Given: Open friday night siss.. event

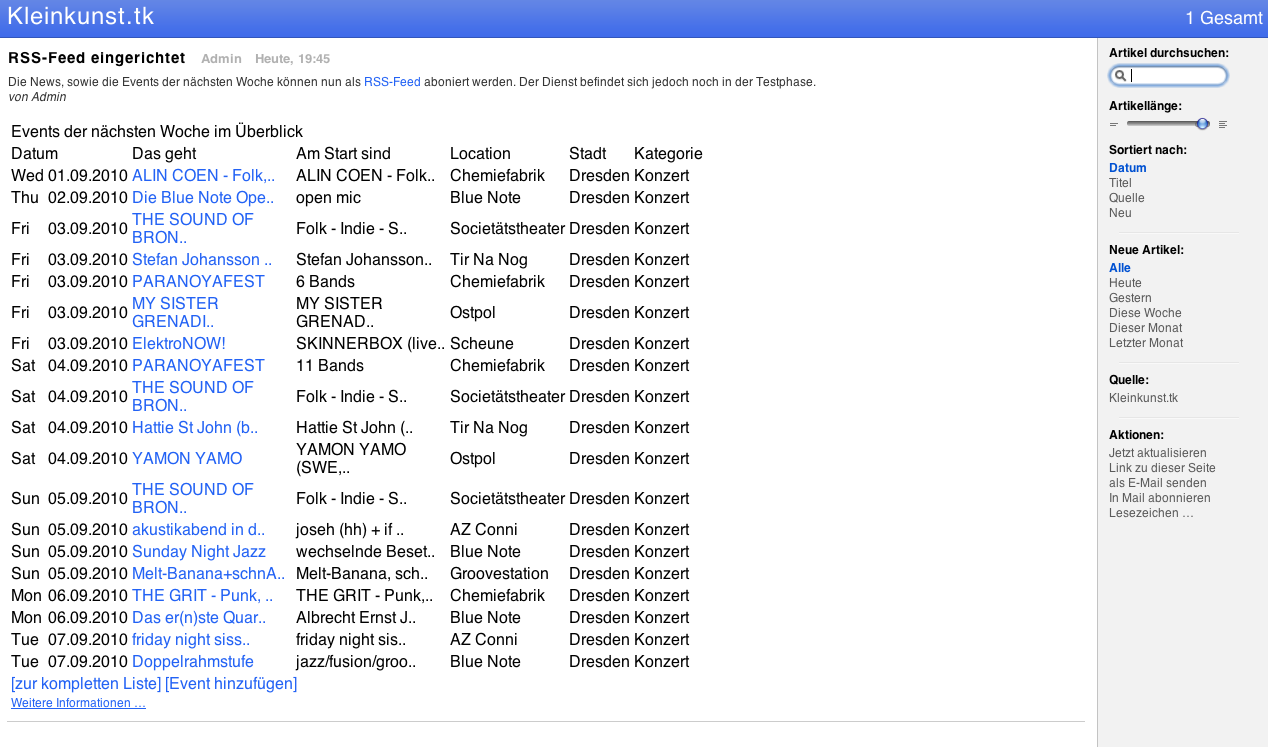Looking at the screenshot, I should click(x=191, y=639).
